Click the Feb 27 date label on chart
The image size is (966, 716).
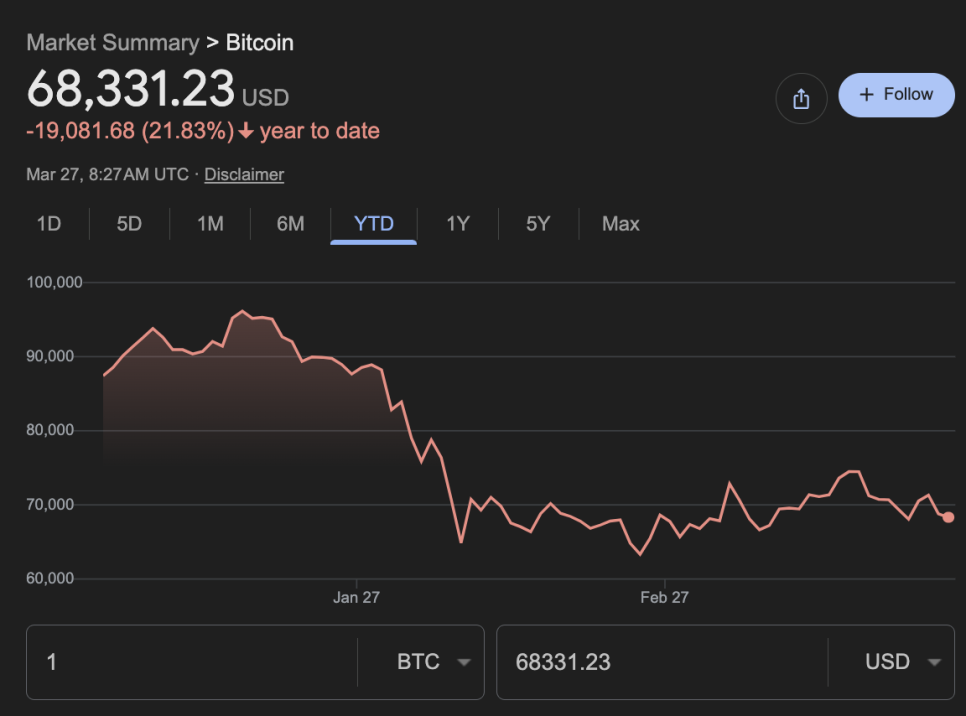point(664,598)
